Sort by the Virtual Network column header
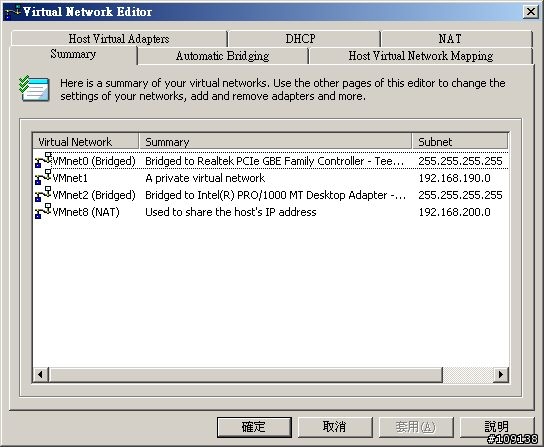Screen dimensions: 544x447 click(86, 142)
